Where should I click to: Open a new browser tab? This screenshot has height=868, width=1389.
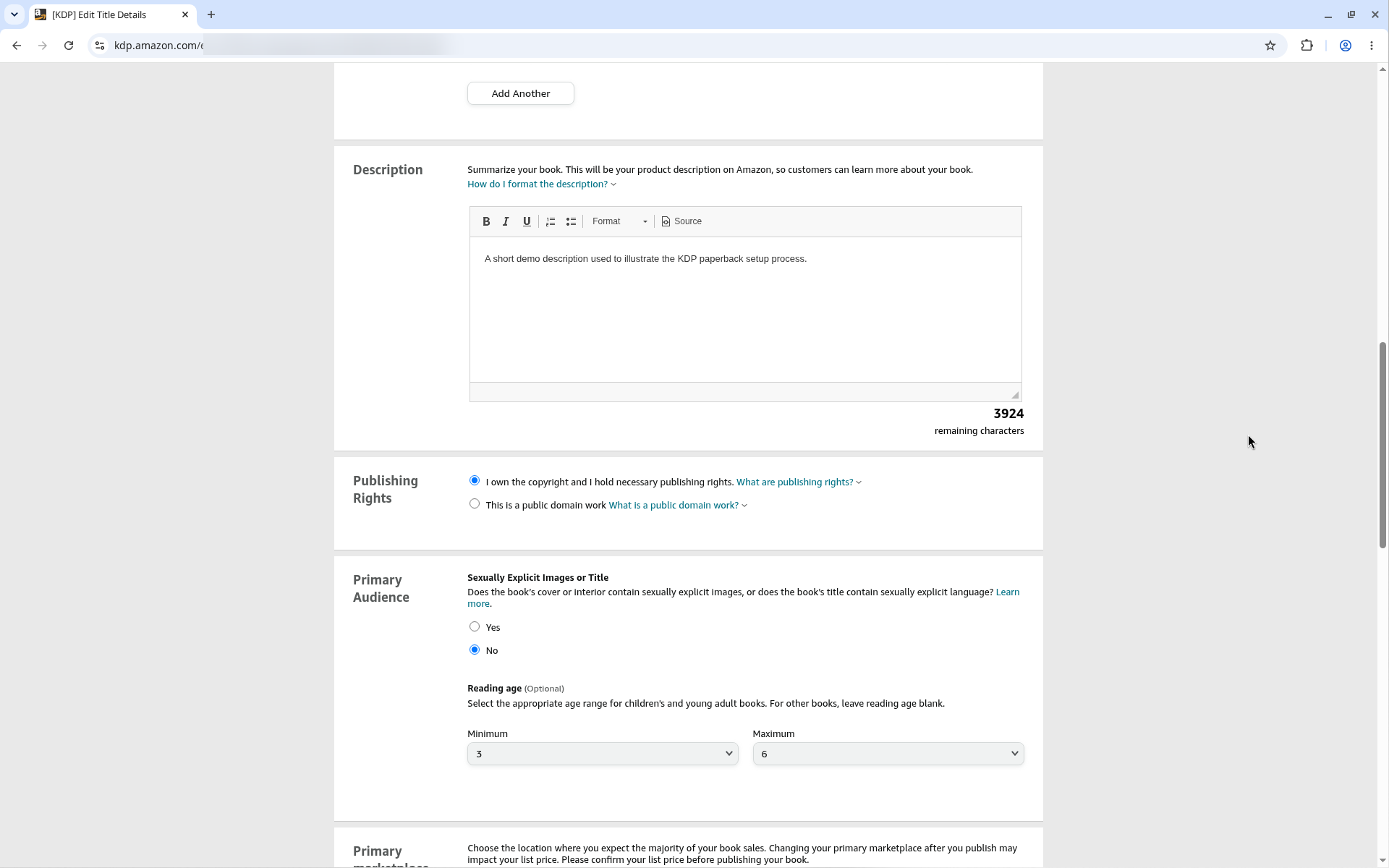click(x=211, y=14)
